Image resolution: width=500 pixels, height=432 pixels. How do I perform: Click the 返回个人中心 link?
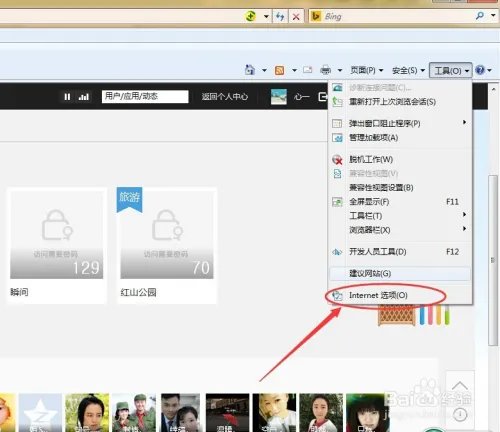tap(224, 97)
